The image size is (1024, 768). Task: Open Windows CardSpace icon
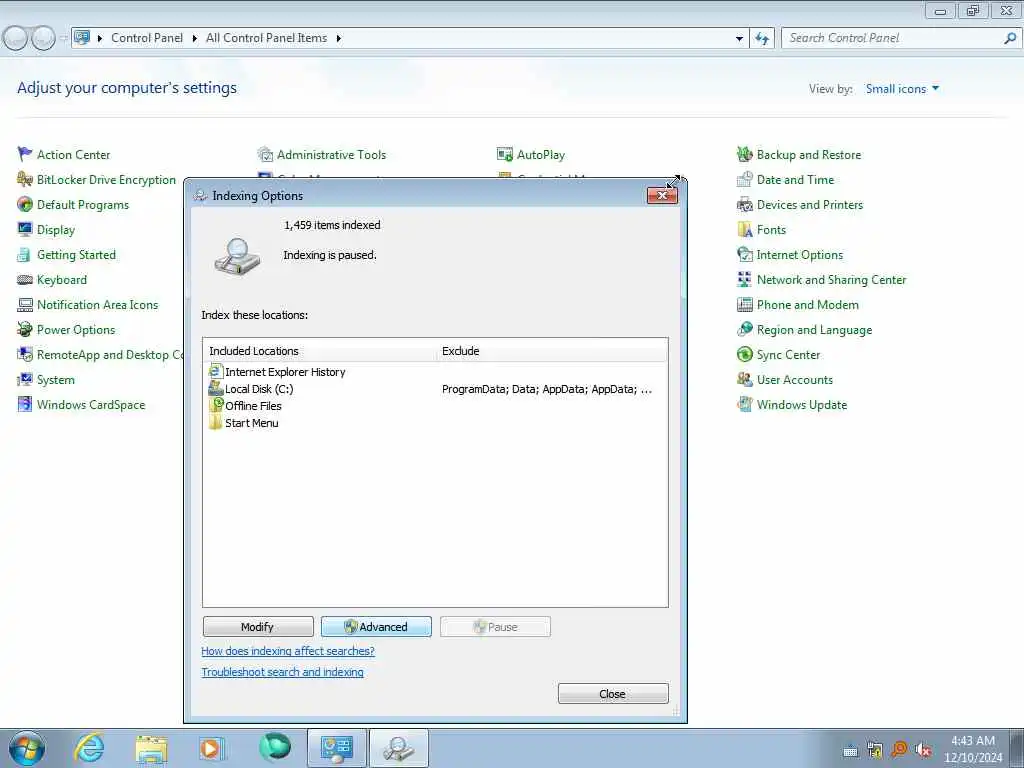25,404
